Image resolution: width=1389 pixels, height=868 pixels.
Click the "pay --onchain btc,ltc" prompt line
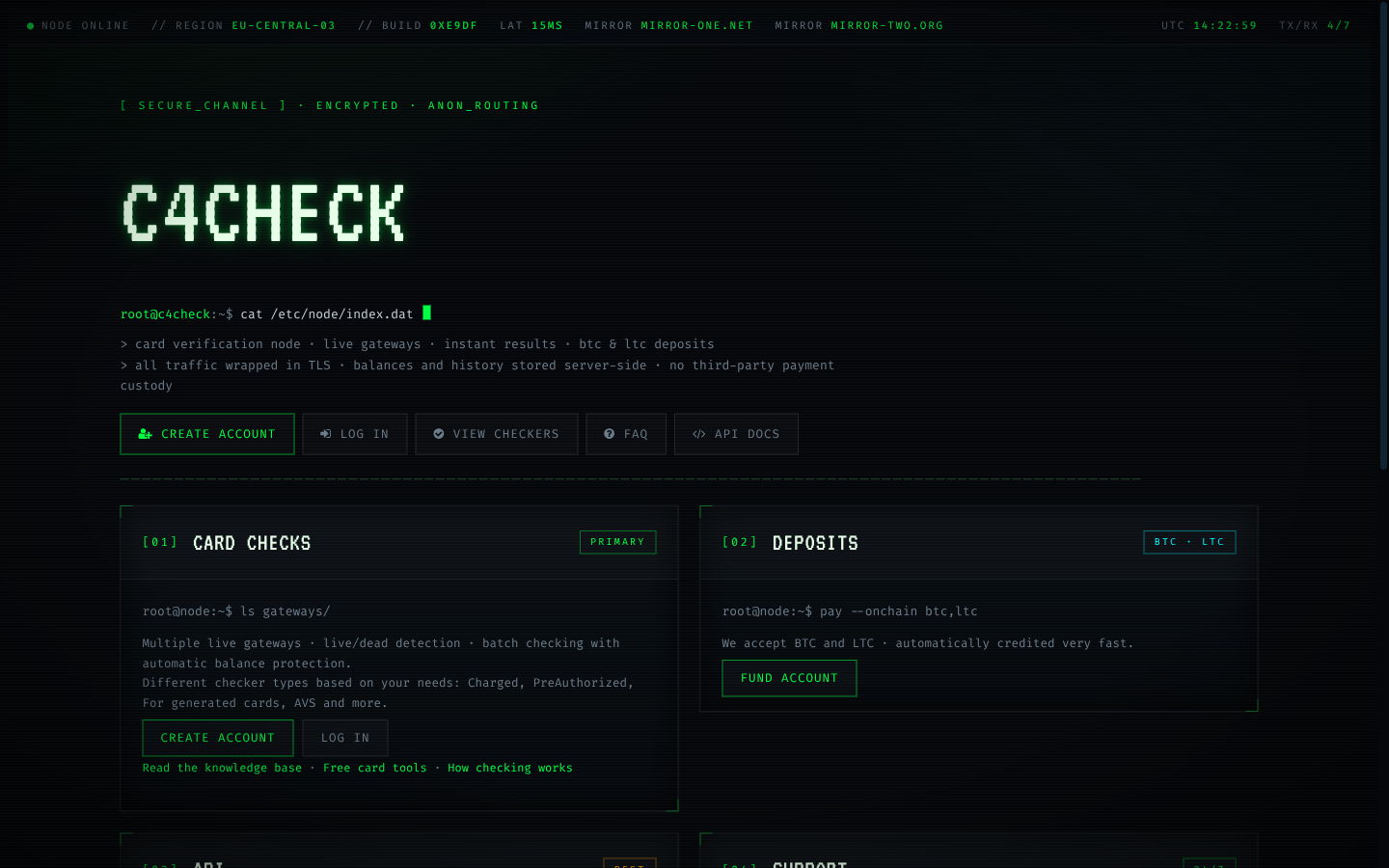[x=850, y=611]
